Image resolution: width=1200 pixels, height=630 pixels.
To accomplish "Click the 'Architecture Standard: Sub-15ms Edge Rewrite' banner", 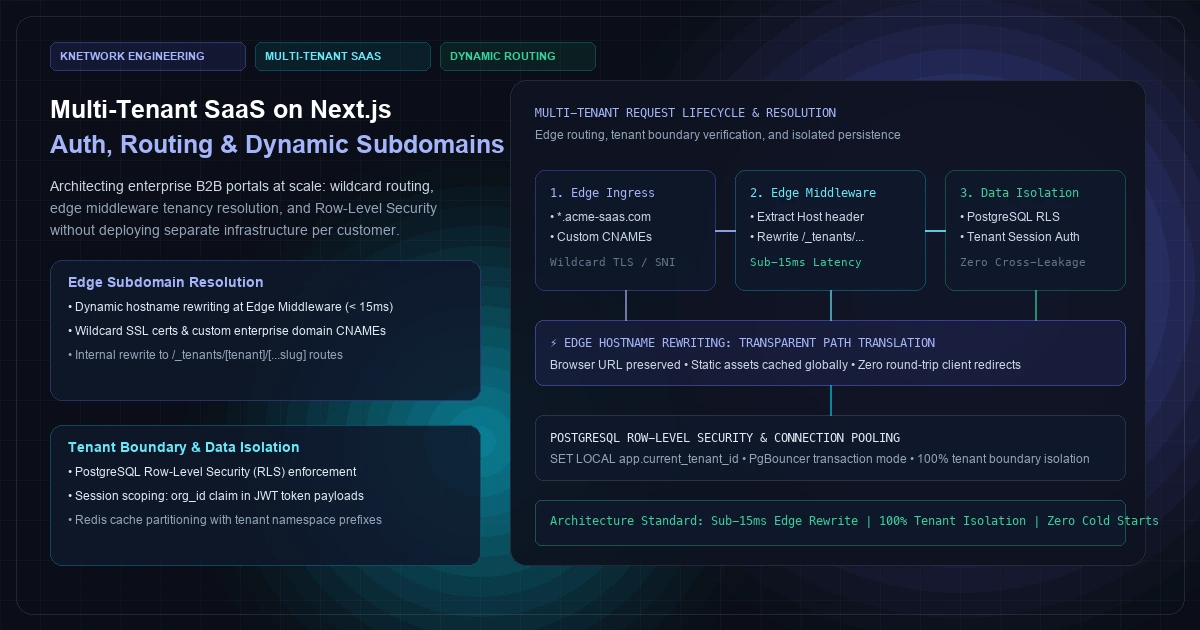I will click(830, 523).
